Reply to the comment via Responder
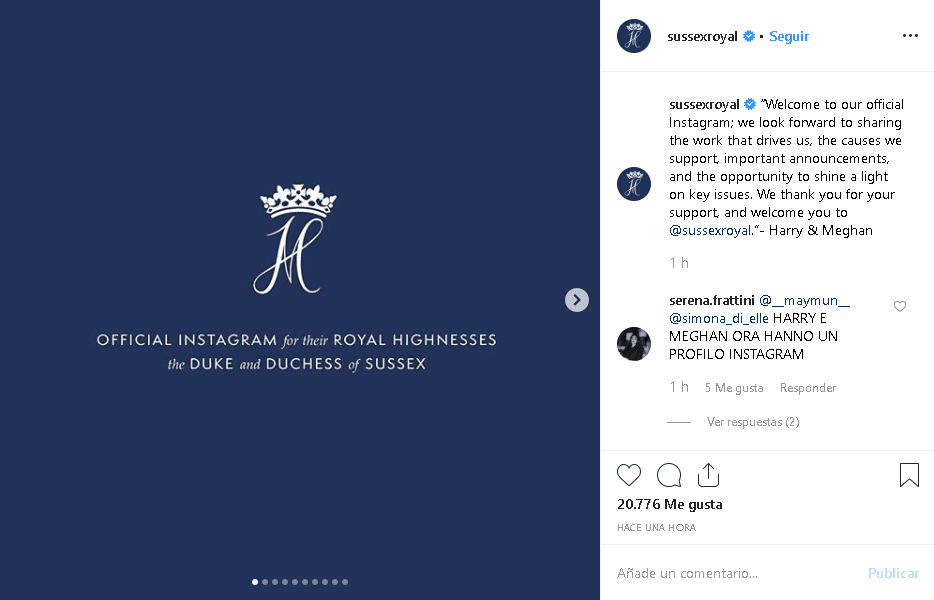The image size is (934, 600). click(x=807, y=387)
